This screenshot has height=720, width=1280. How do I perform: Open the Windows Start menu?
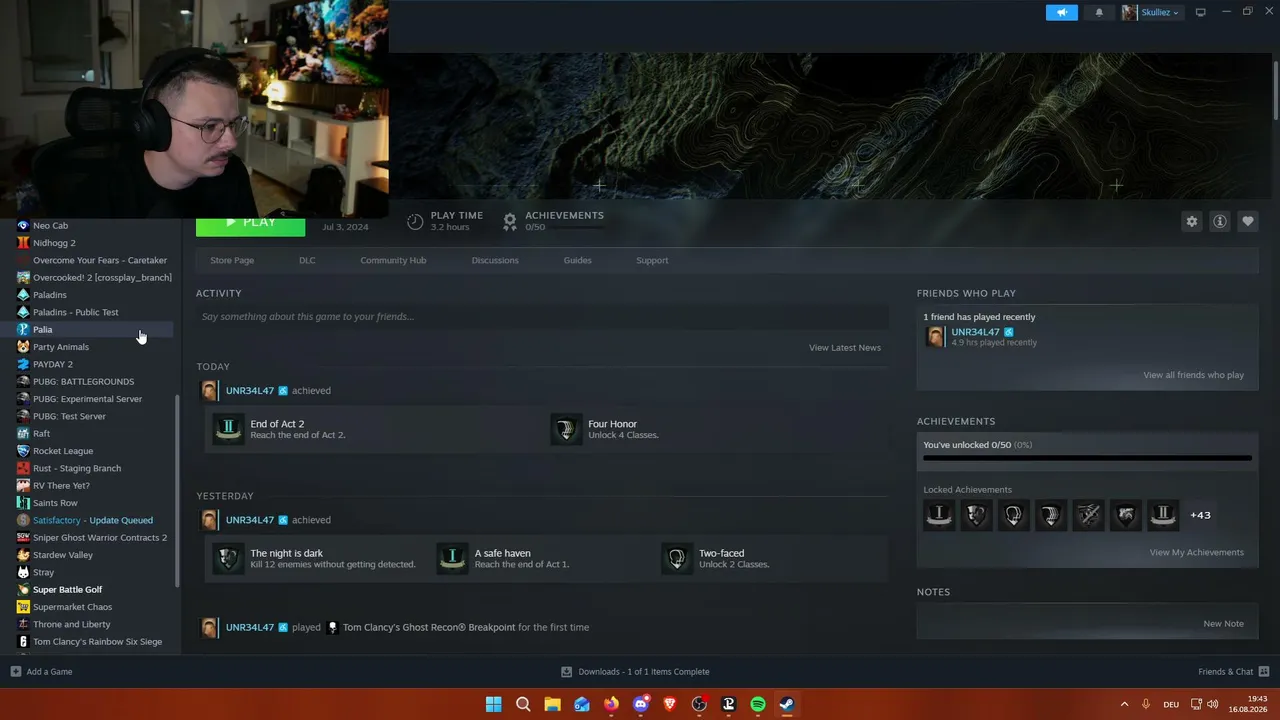click(x=493, y=704)
